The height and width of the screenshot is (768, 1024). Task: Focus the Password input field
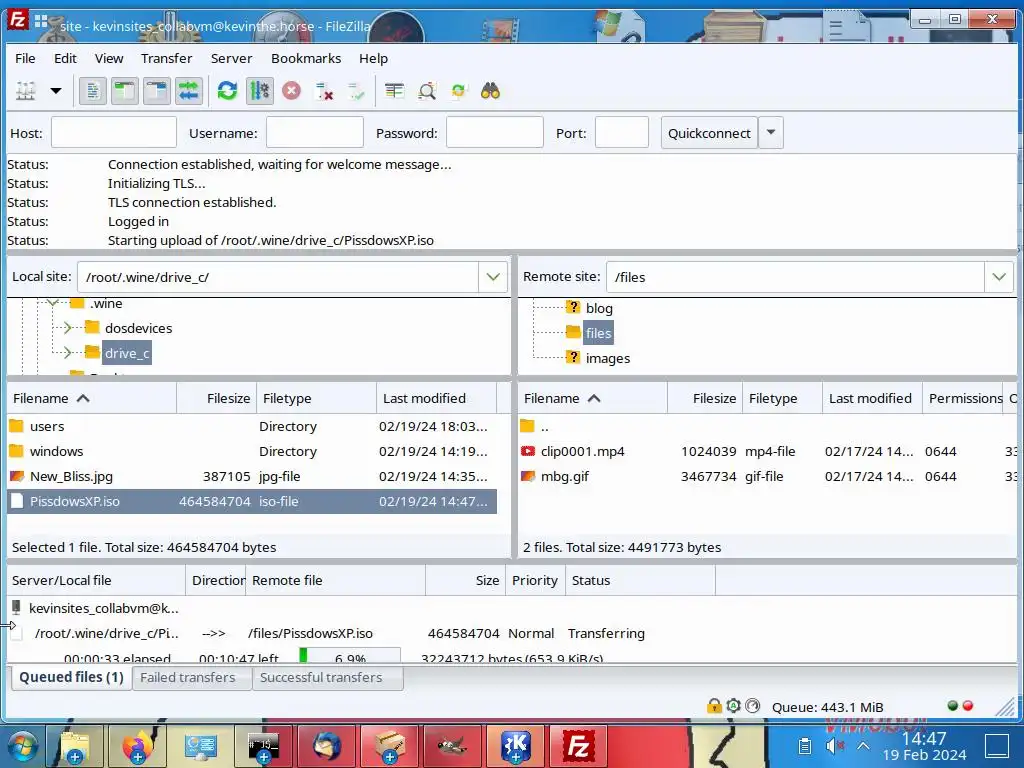click(x=495, y=133)
